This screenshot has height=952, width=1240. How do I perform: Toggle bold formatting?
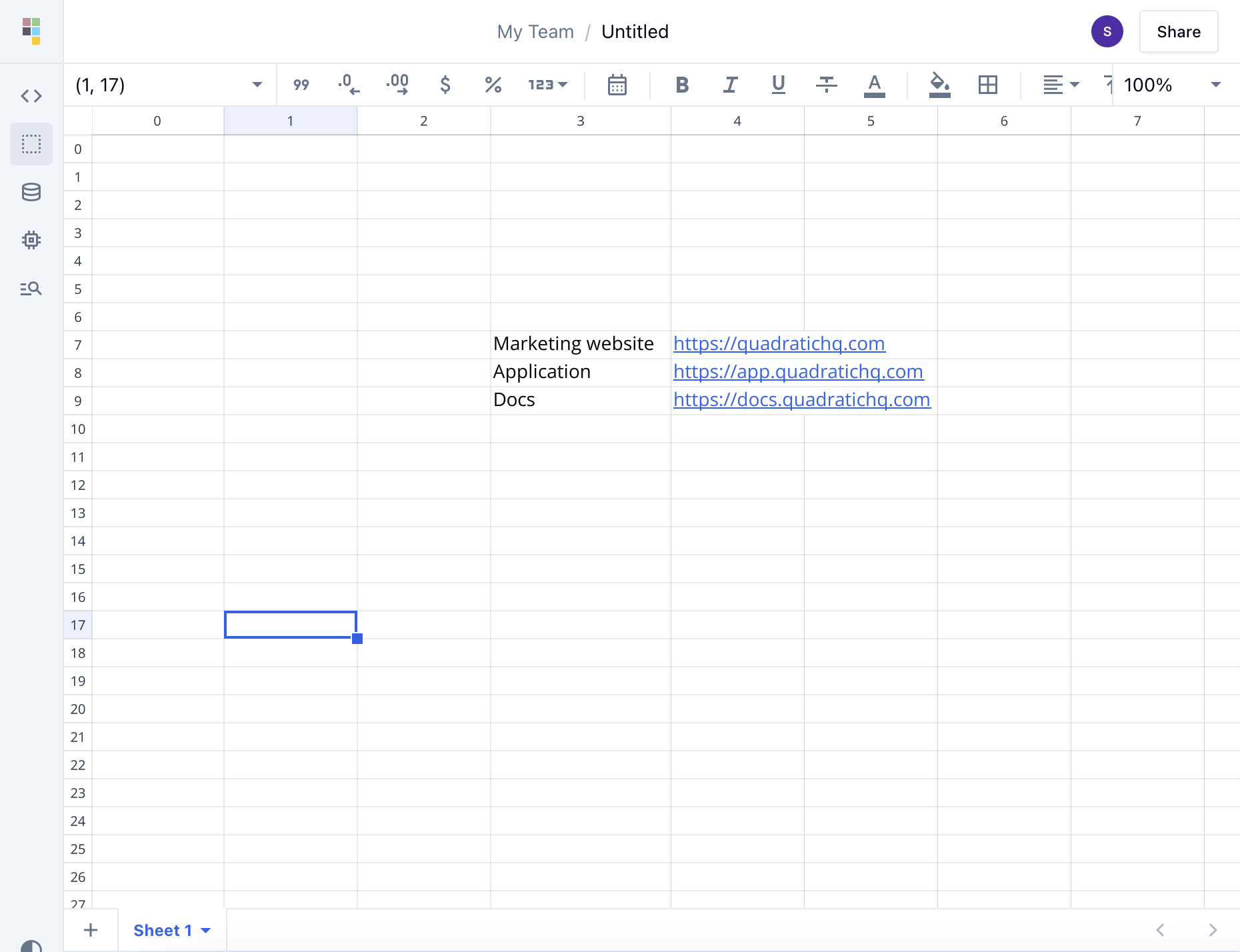682,85
